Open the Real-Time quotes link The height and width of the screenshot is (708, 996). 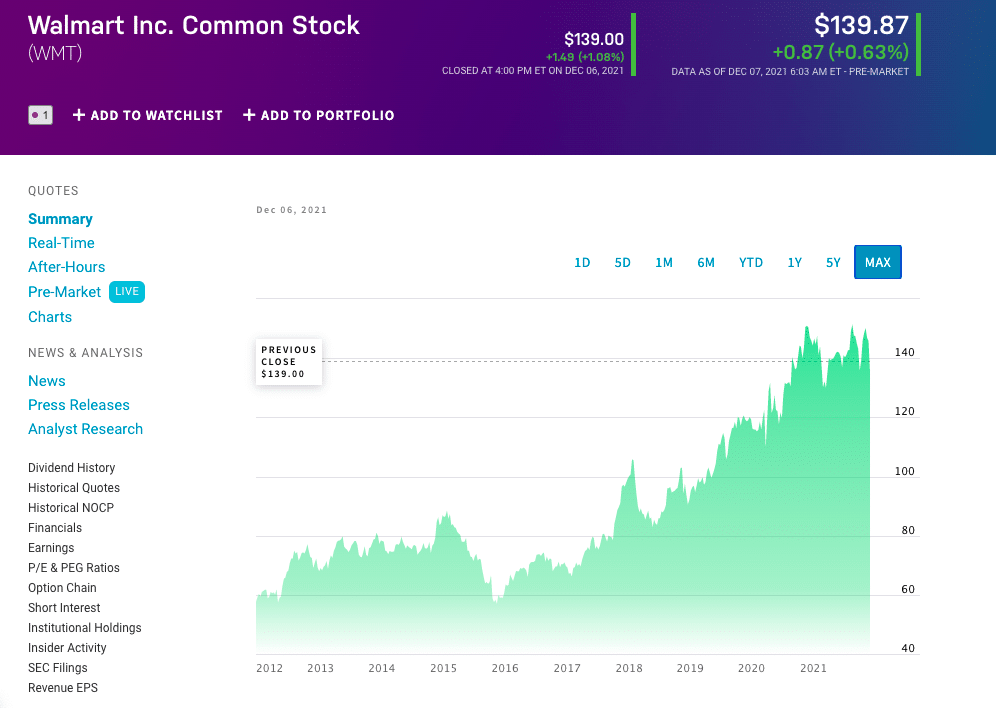pyautogui.click(x=61, y=243)
